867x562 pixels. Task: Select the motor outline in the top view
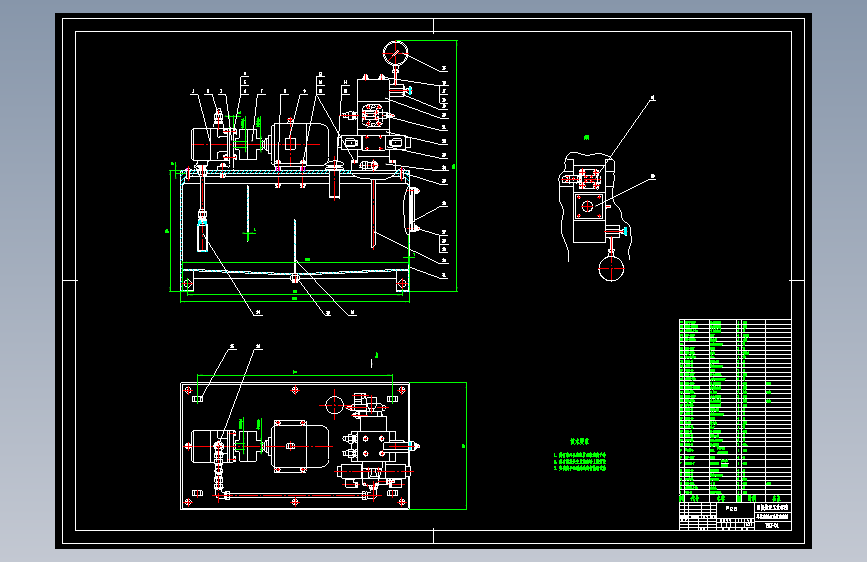point(299,446)
